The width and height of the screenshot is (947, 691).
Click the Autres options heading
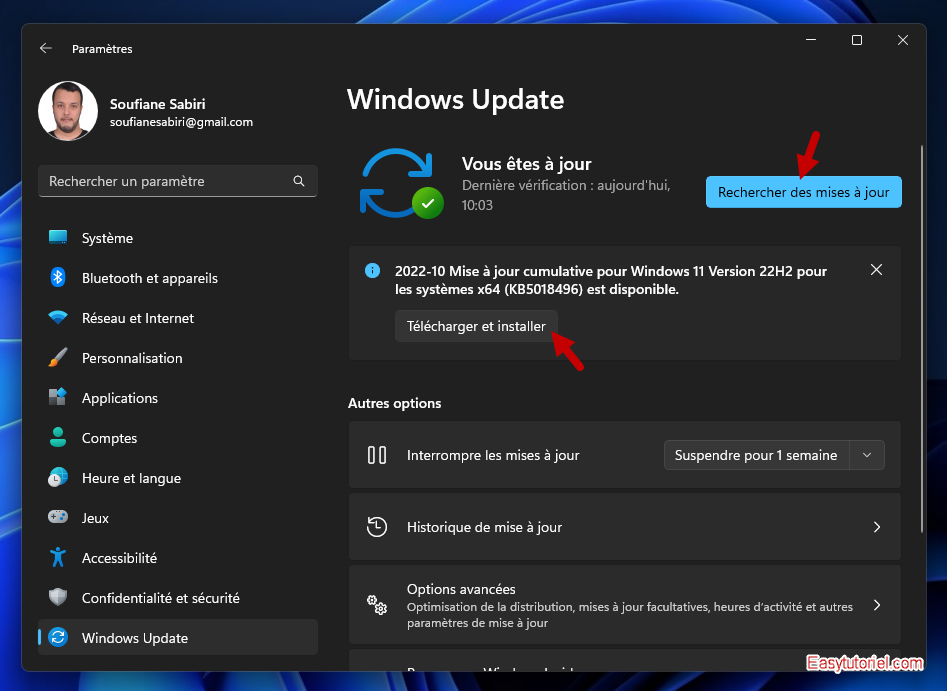(x=394, y=403)
